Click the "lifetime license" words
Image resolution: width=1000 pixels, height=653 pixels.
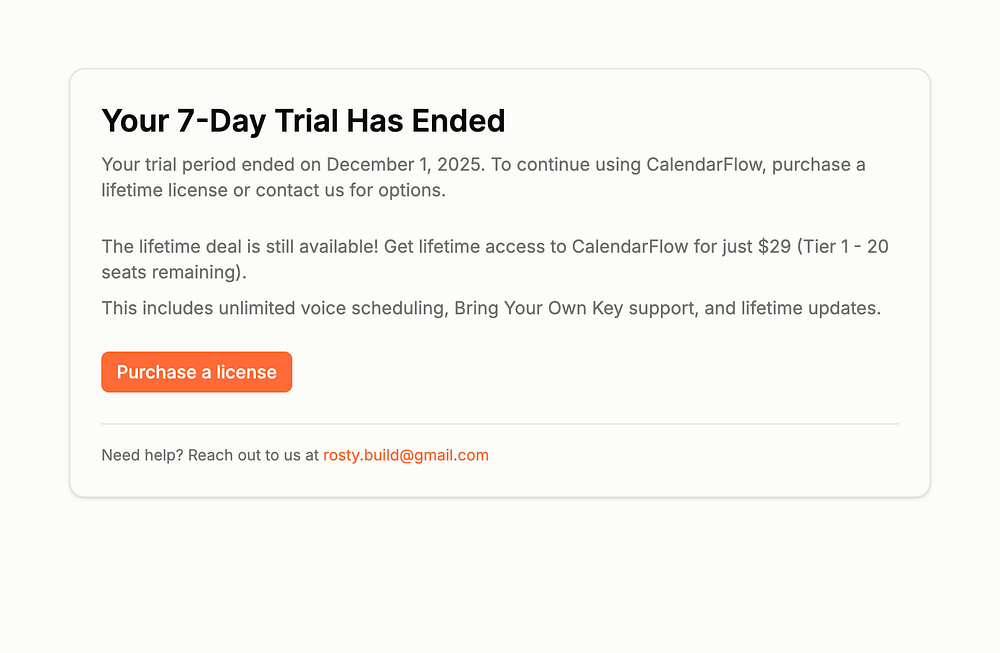165,190
